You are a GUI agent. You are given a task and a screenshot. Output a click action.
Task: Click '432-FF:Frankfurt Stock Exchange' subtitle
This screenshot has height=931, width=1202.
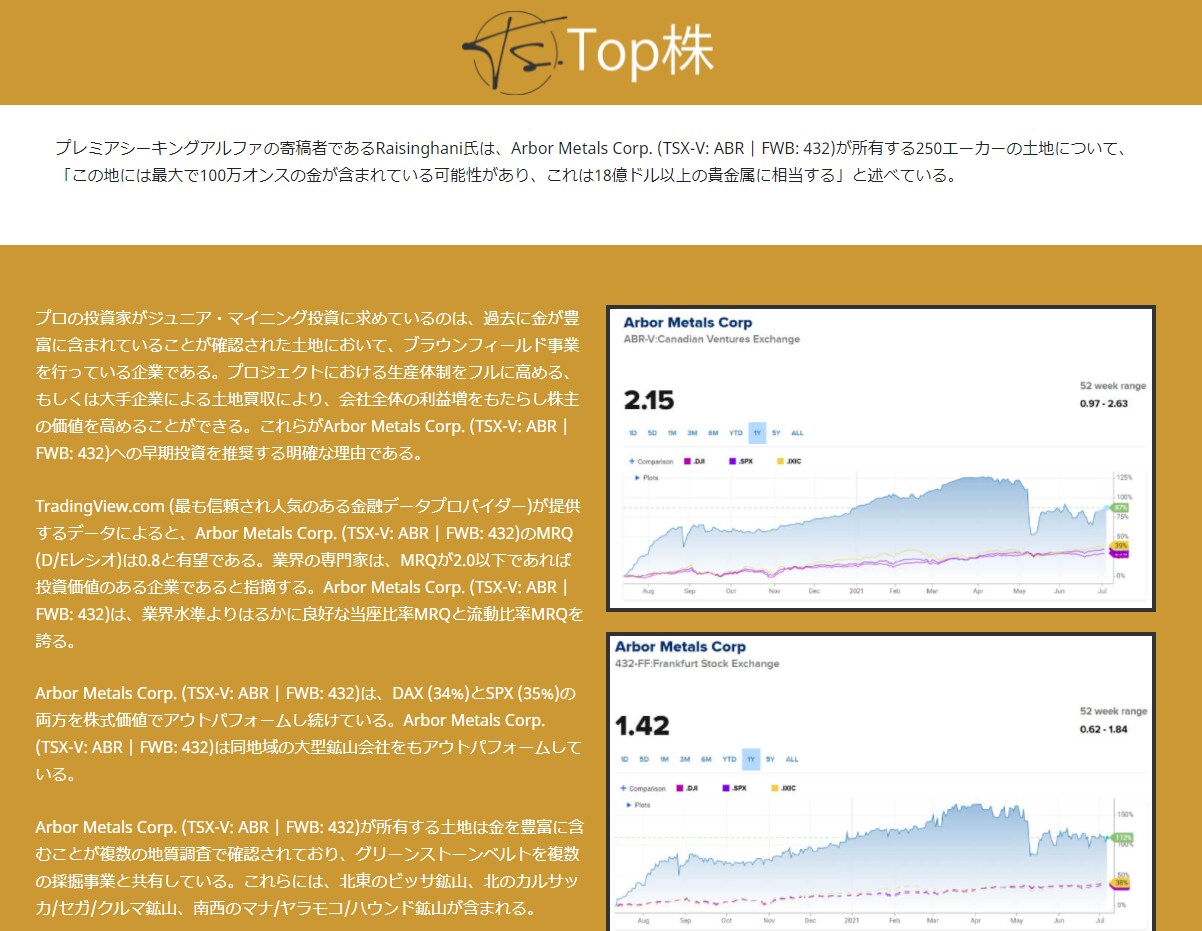697,664
